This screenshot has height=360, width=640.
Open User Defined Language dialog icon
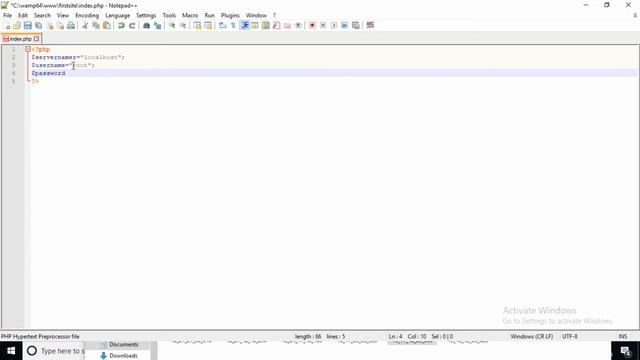coord(255,25)
